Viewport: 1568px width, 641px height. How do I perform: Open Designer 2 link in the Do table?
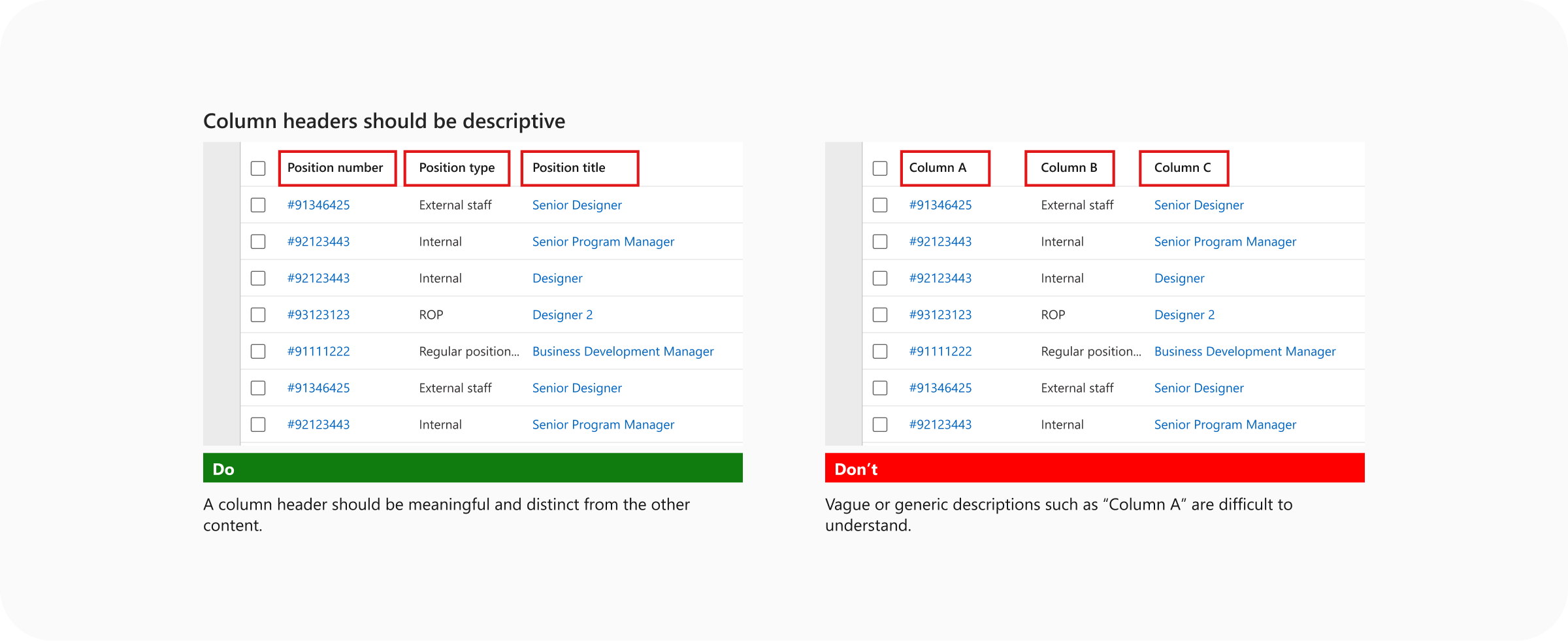[563, 315]
